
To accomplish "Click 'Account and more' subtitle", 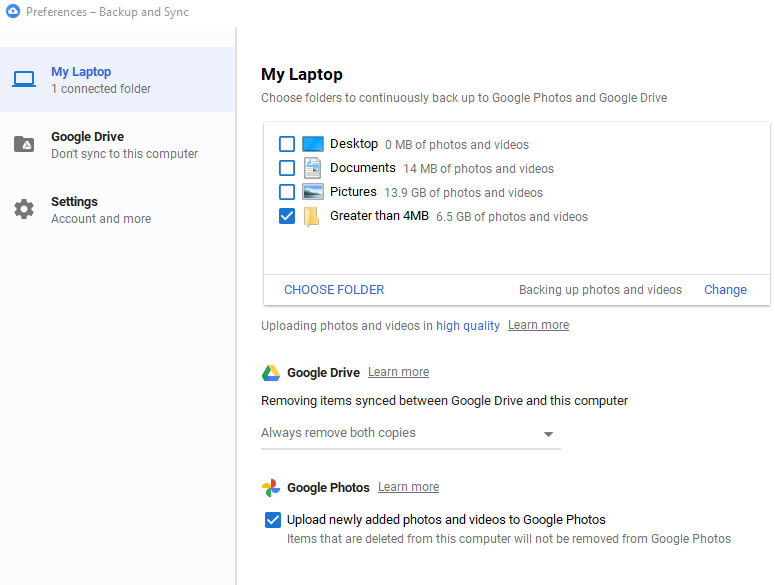I will click(101, 219).
